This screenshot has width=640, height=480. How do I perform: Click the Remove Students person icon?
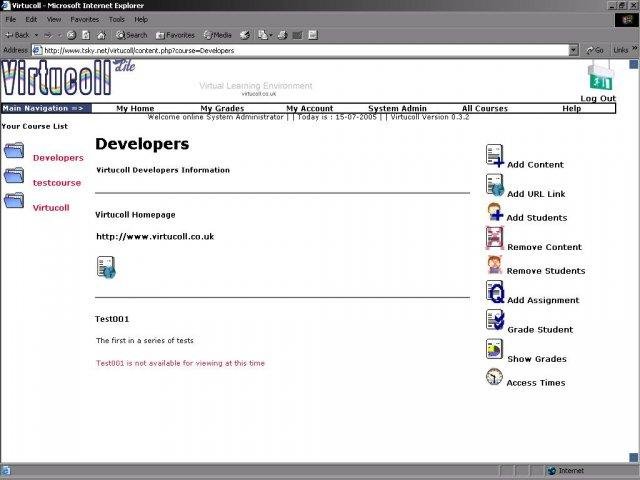click(495, 264)
